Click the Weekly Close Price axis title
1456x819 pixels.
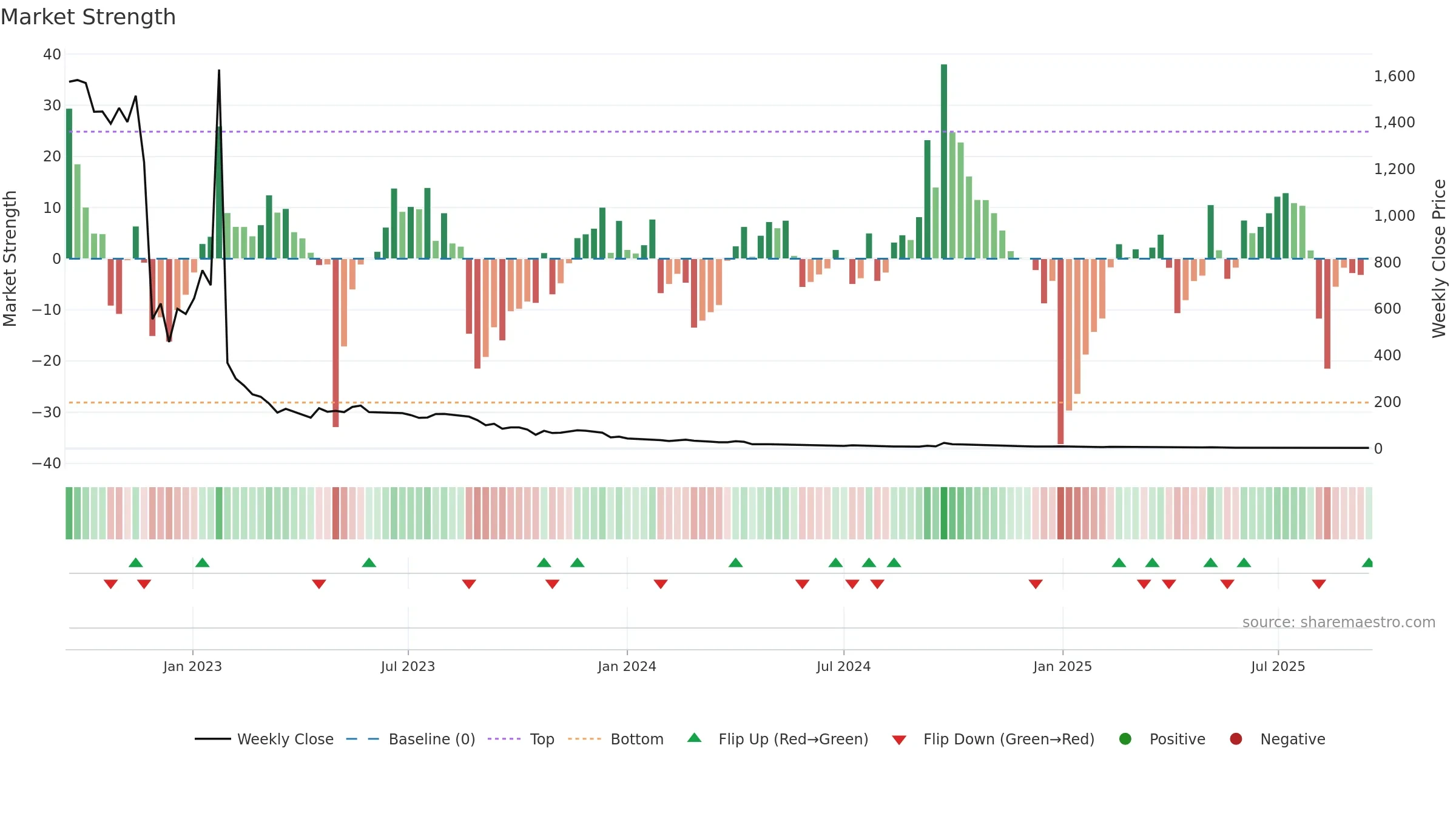[1439, 258]
